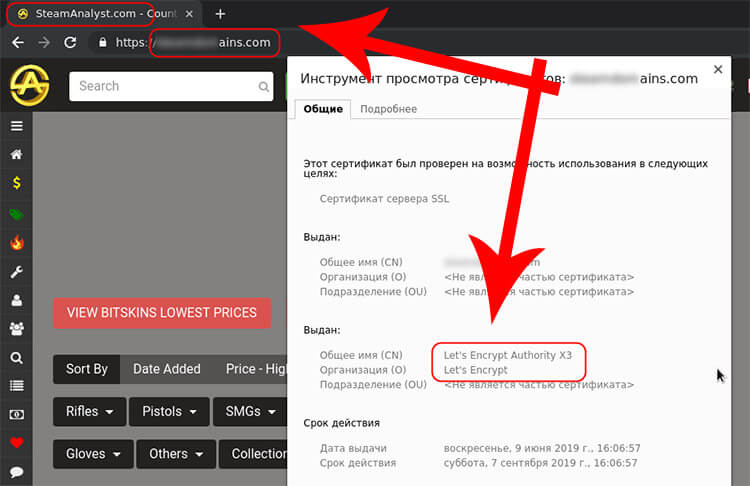Switch to the Подробнее tab
Viewport: 750px width, 486px height.
pyautogui.click(x=388, y=109)
